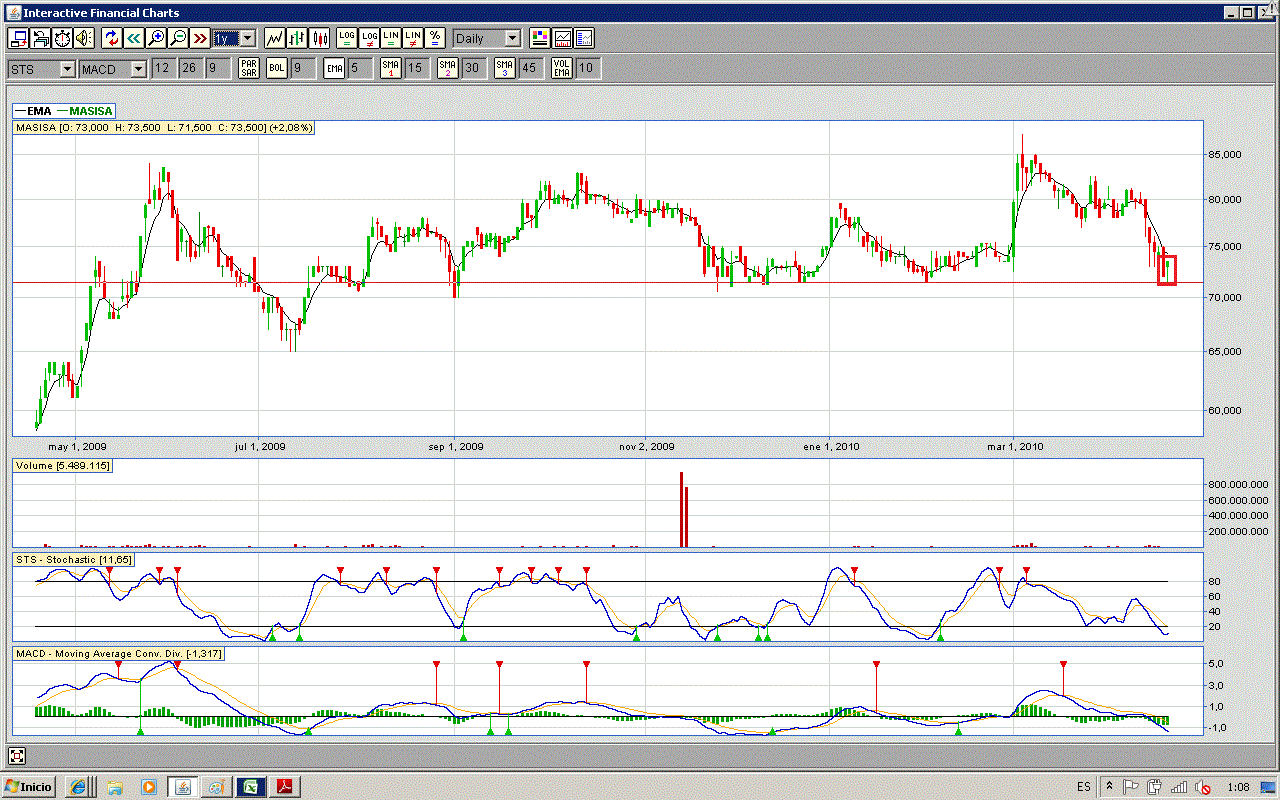
Task: Click the Volume panel label
Action: click(x=62, y=466)
